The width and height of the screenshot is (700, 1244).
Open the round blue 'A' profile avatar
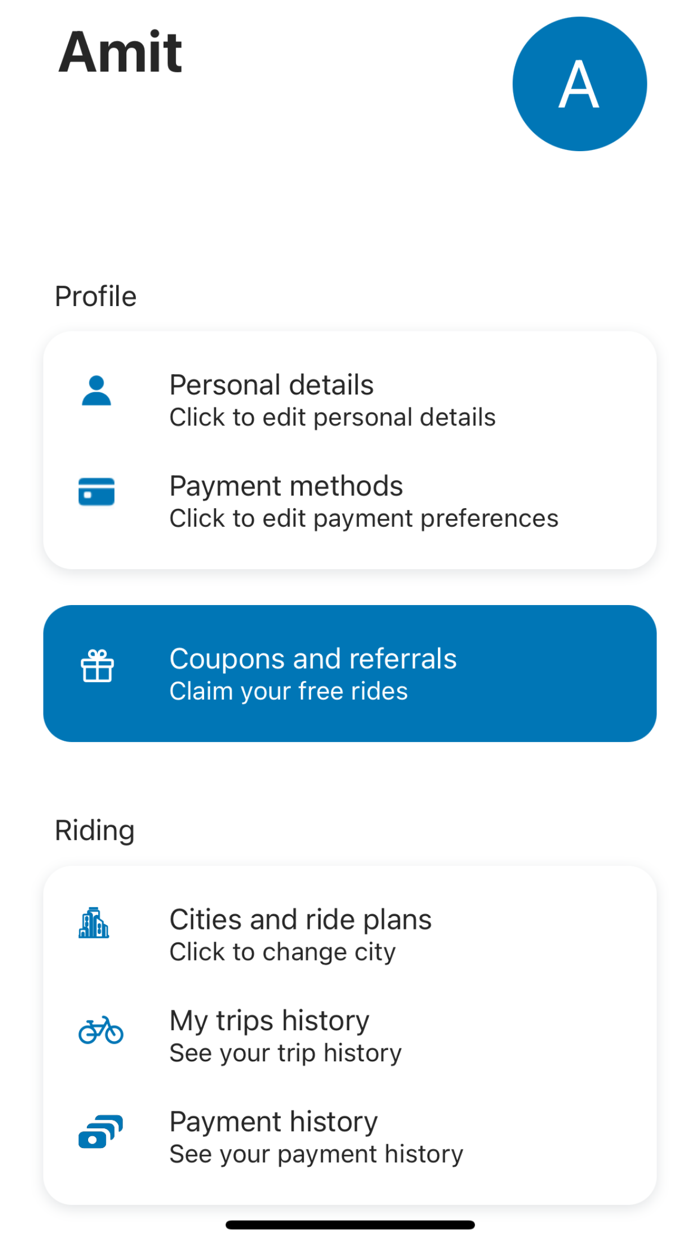(579, 84)
